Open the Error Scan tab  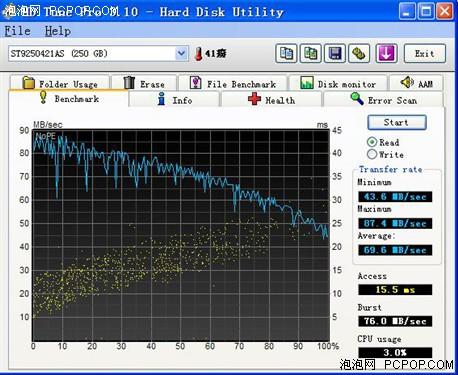coord(383,100)
